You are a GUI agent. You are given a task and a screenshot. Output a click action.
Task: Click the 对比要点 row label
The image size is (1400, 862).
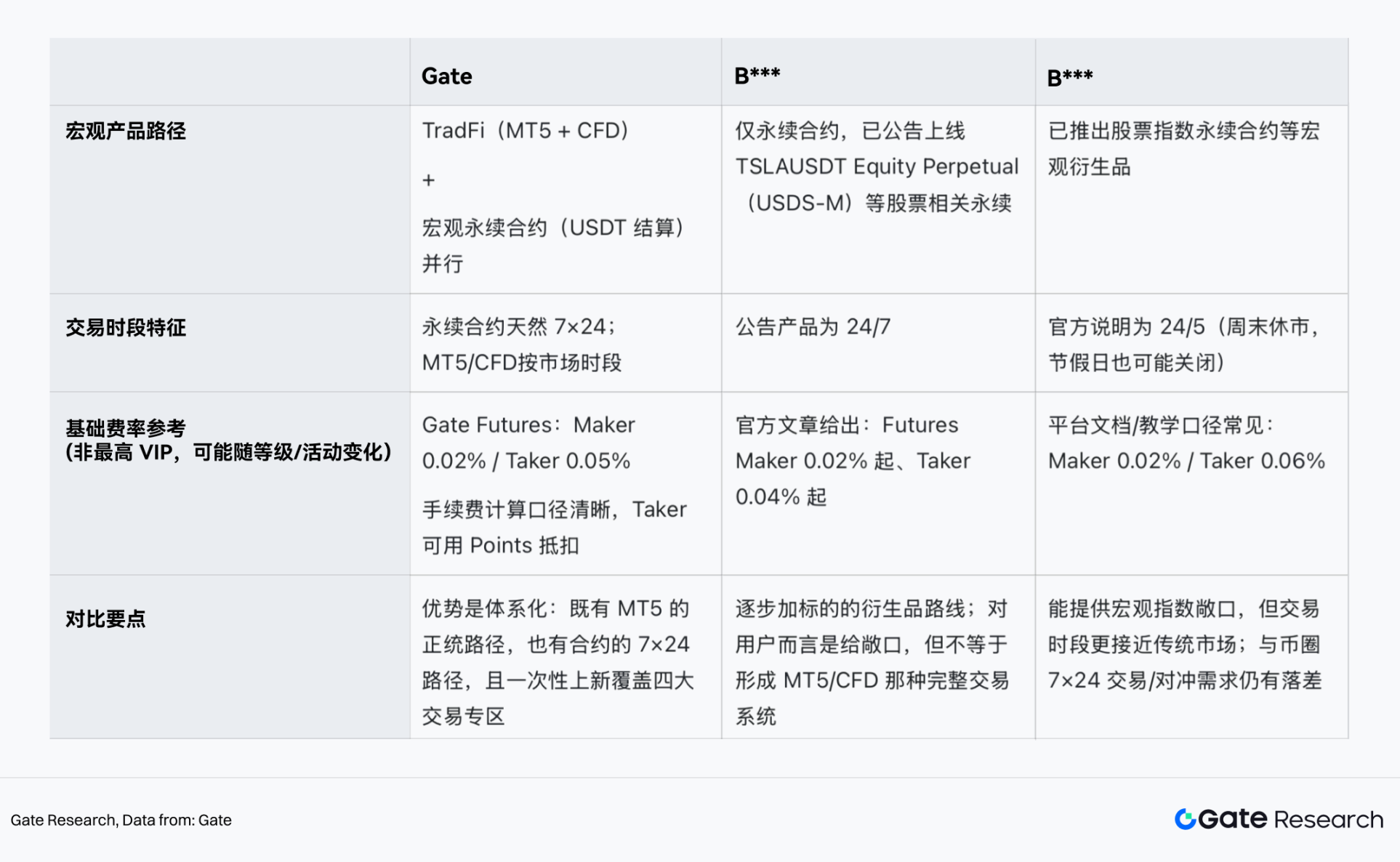pyautogui.click(x=105, y=619)
